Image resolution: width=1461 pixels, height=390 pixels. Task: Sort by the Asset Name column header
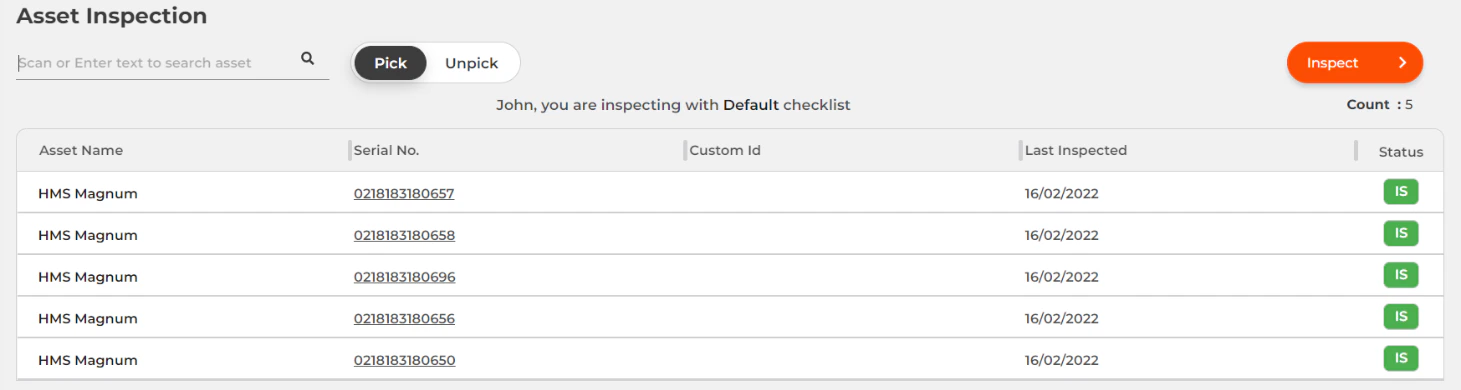[x=81, y=151]
